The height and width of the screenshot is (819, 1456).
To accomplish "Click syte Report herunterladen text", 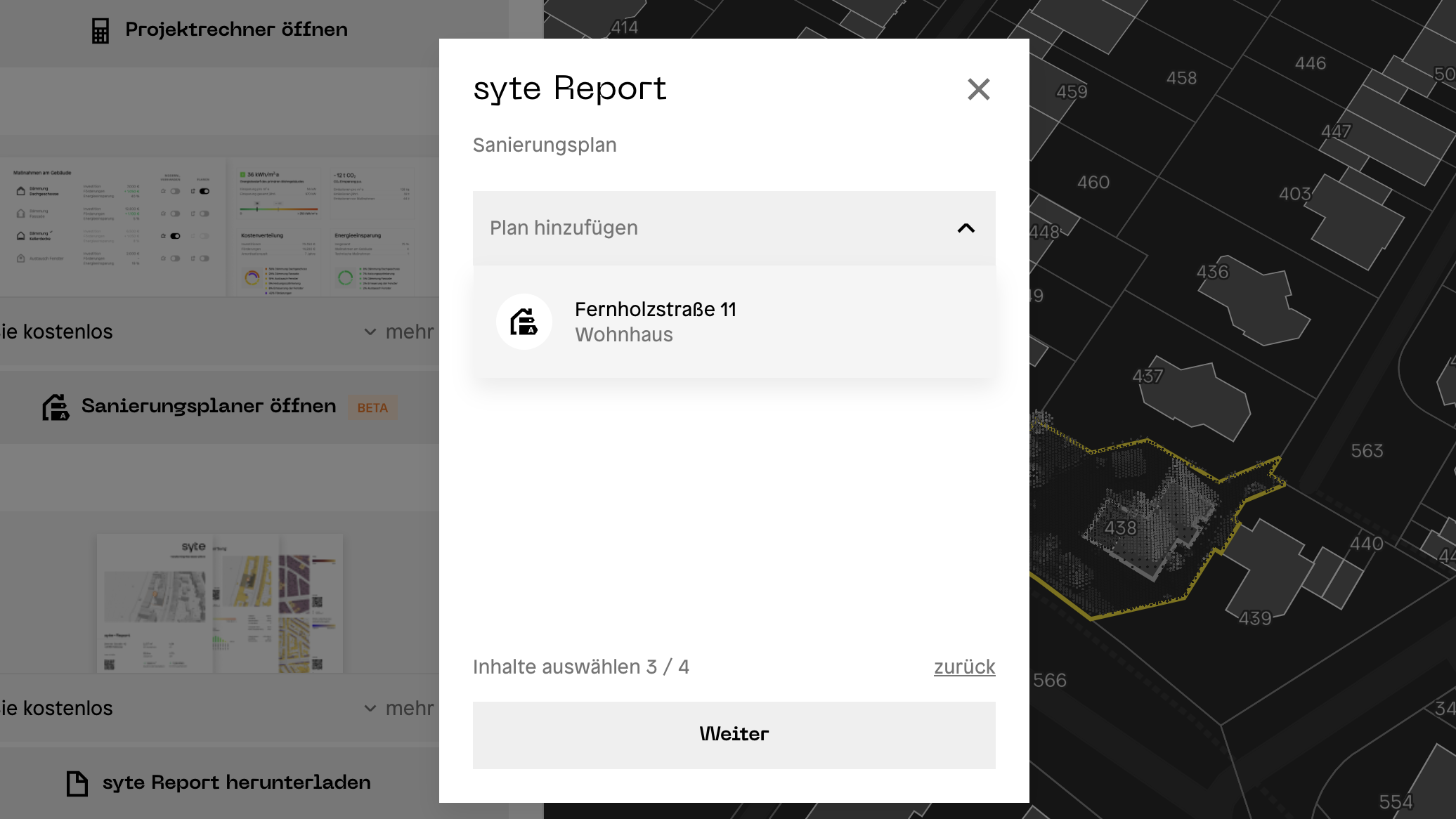I will coord(236,782).
